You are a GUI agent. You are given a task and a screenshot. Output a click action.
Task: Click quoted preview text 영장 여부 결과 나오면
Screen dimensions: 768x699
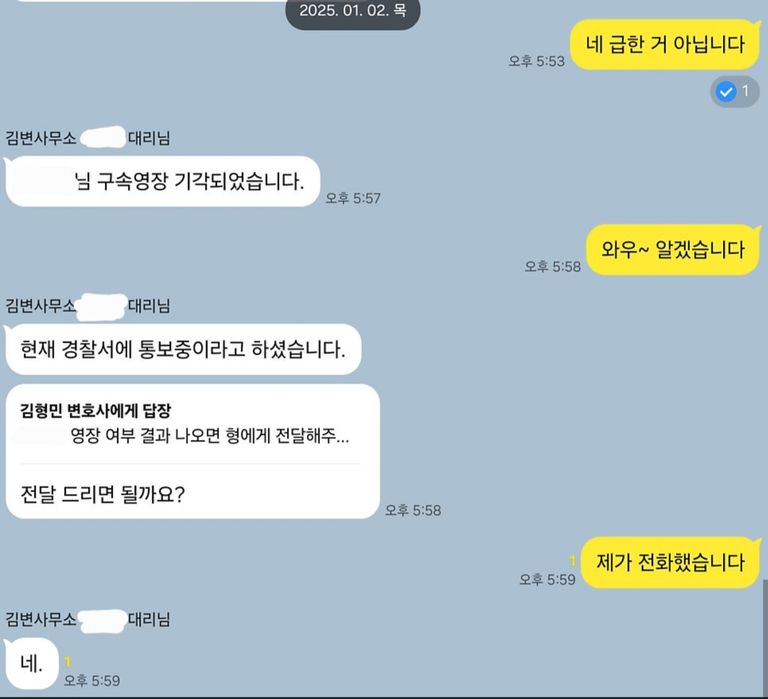185,435
